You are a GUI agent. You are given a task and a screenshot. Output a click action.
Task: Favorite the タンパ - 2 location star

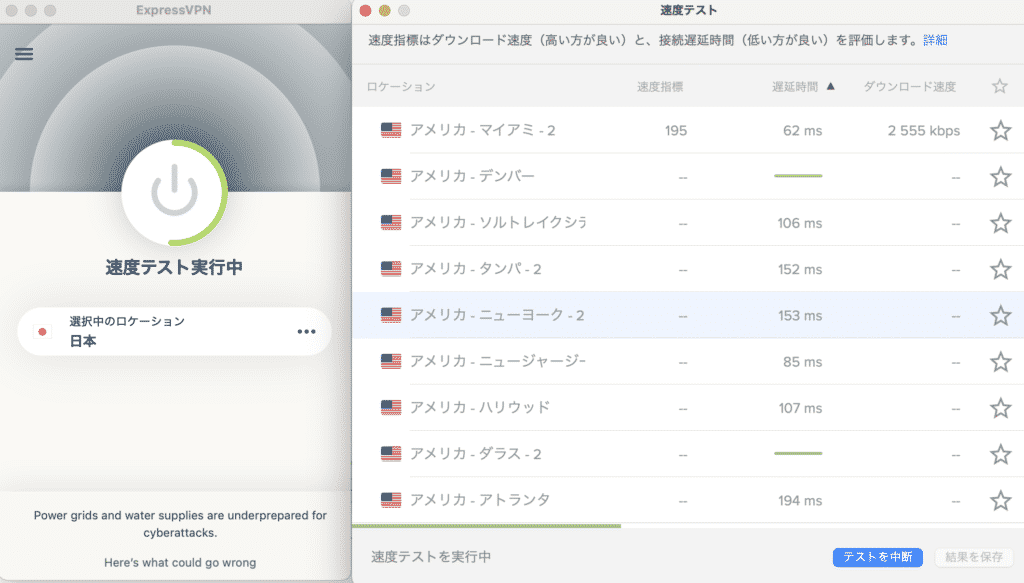[x=1000, y=270]
